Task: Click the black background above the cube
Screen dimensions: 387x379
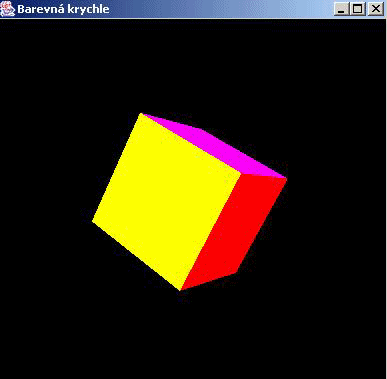Action: 193,67
